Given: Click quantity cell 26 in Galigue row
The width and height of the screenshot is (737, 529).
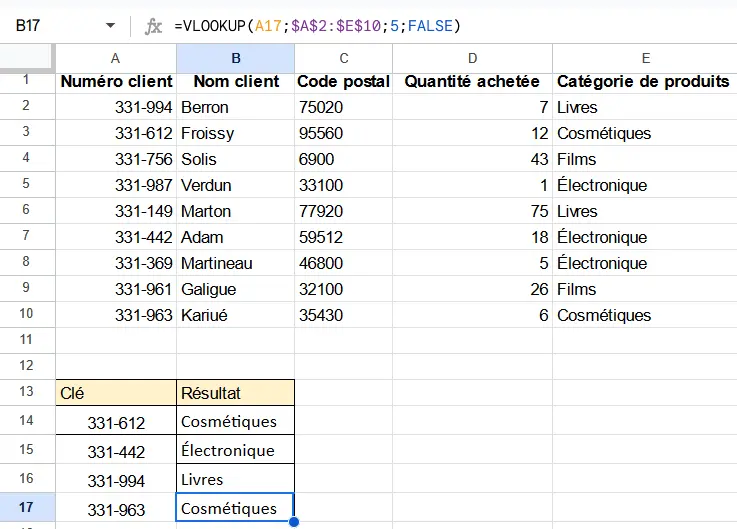Looking at the screenshot, I should pos(472,289).
